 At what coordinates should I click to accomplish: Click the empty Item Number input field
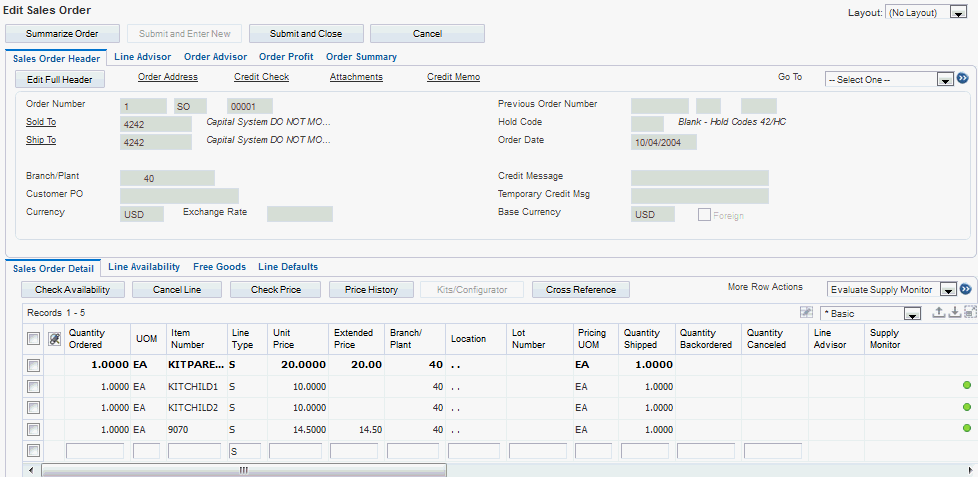pos(194,451)
